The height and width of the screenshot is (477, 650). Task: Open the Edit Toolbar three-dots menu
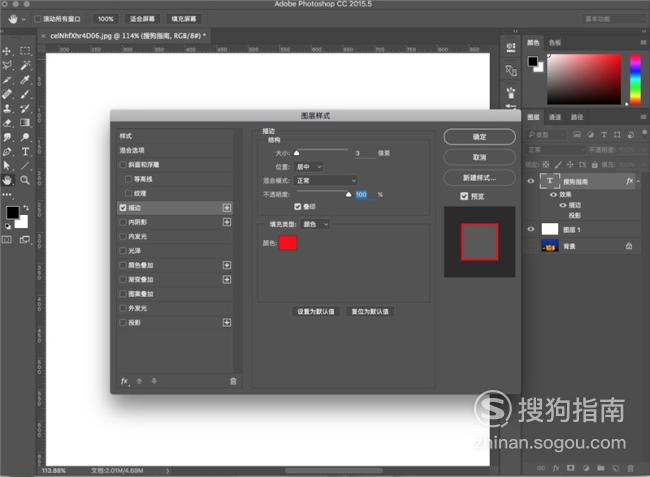(x=7, y=194)
